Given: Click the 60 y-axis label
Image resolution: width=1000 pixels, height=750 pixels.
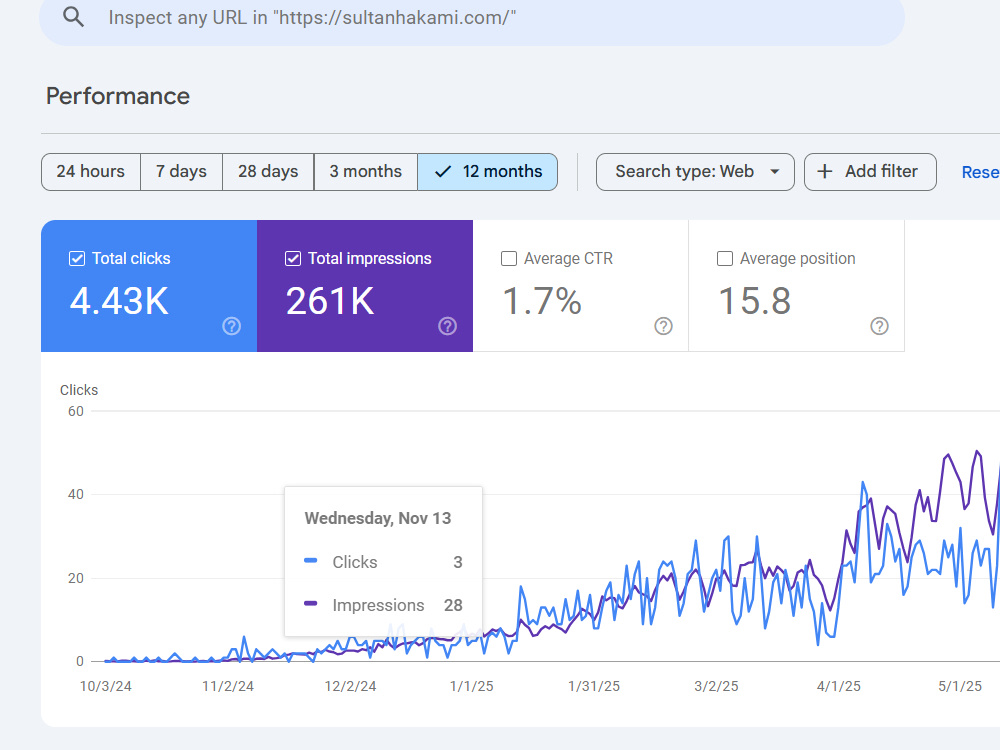Looking at the screenshot, I should point(76,411).
